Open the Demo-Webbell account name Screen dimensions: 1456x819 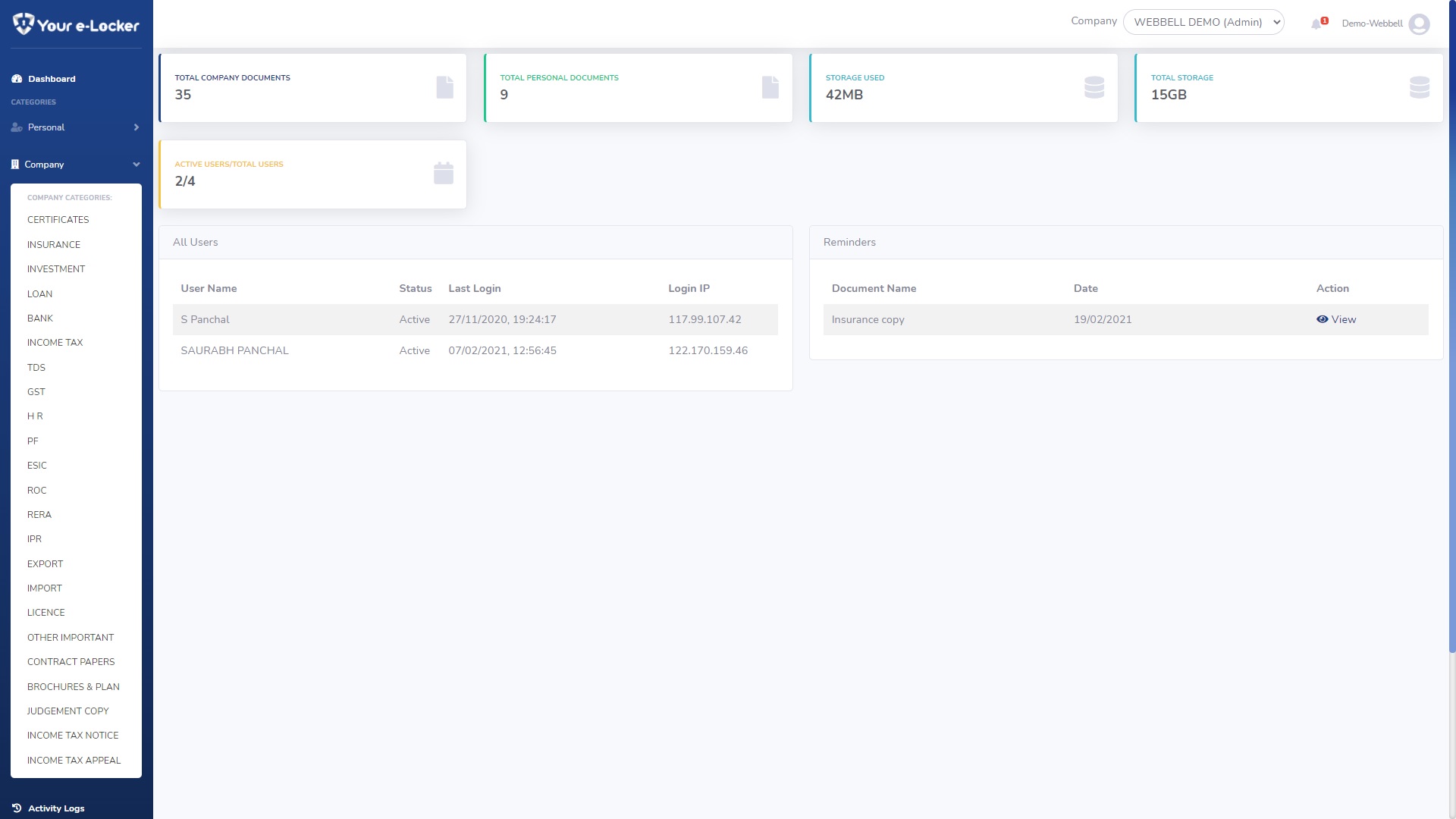pyautogui.click(x=1371, y=24)
